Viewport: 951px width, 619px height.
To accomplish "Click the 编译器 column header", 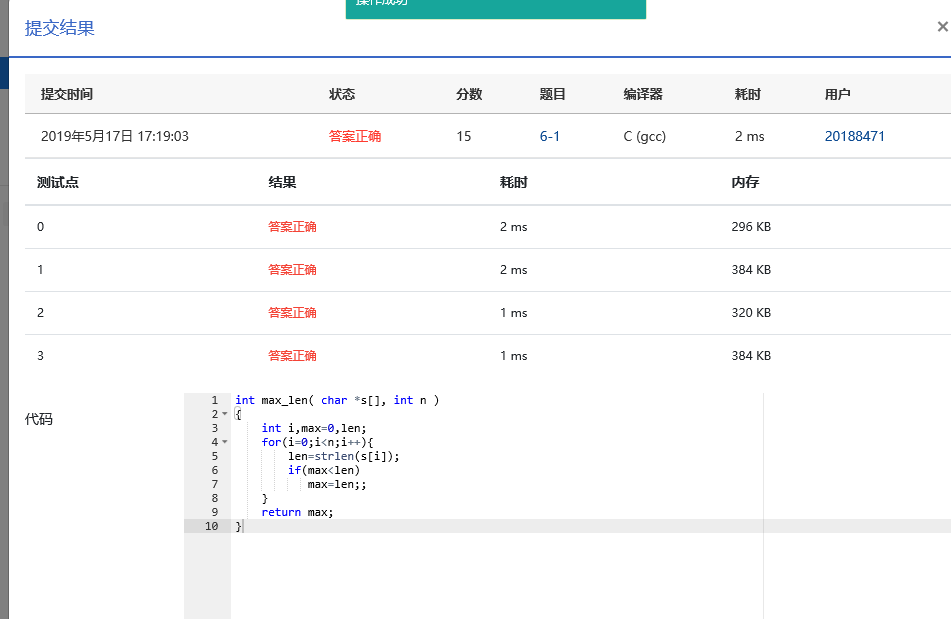I will (x=643, y=94).
